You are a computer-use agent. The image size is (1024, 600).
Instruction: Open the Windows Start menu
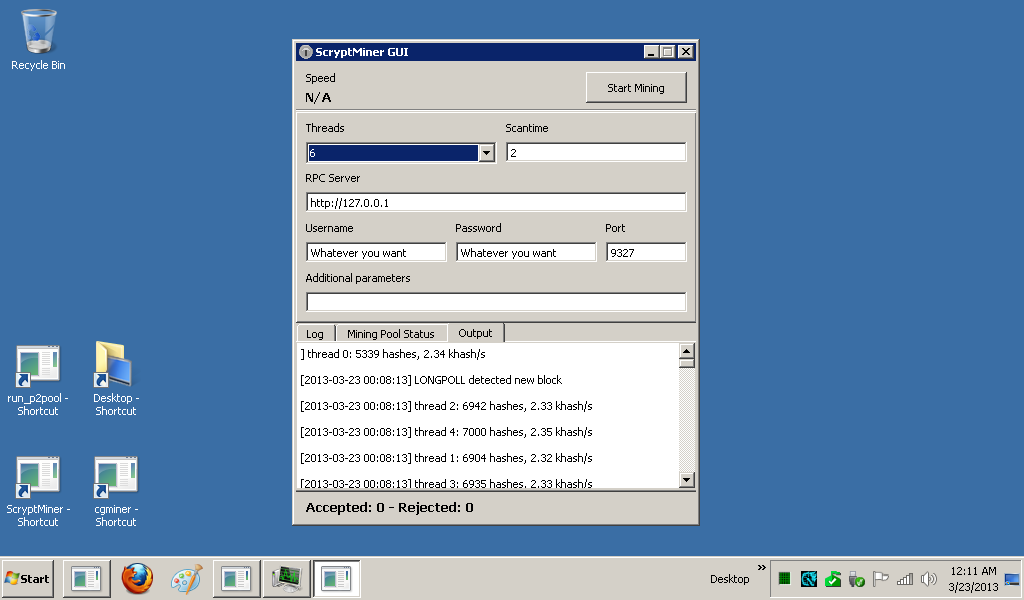(x=28, y=578)
